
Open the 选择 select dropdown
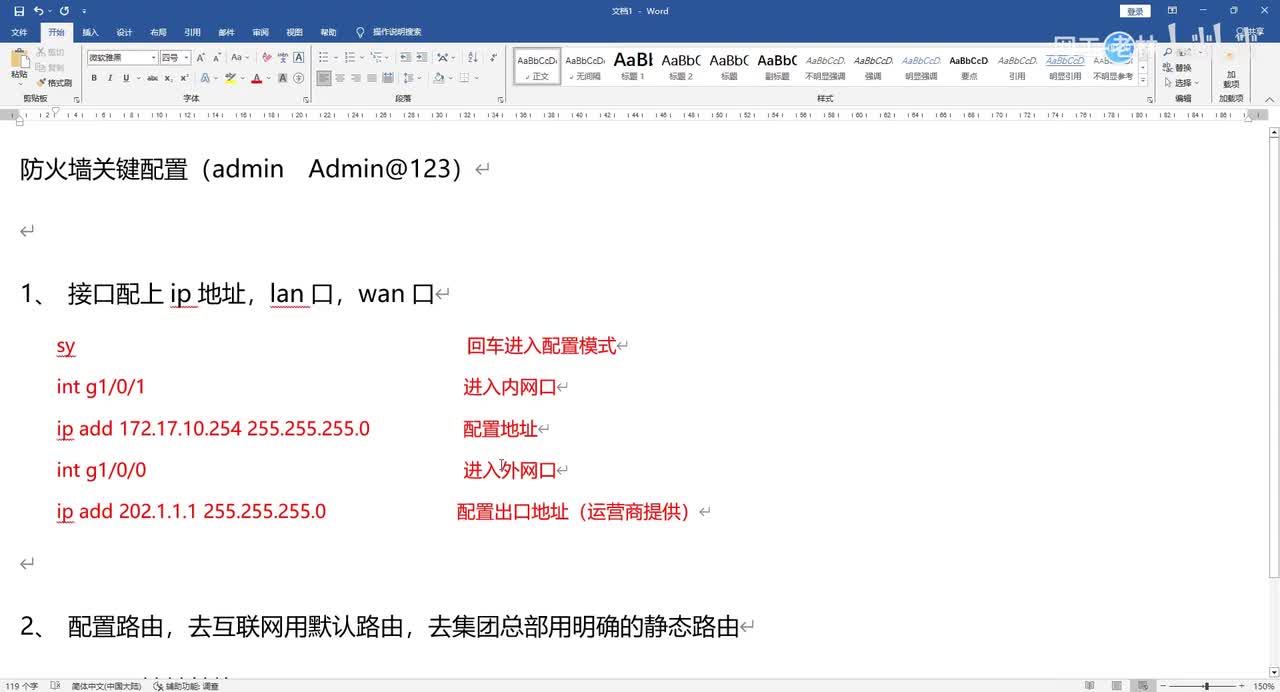1181,83
